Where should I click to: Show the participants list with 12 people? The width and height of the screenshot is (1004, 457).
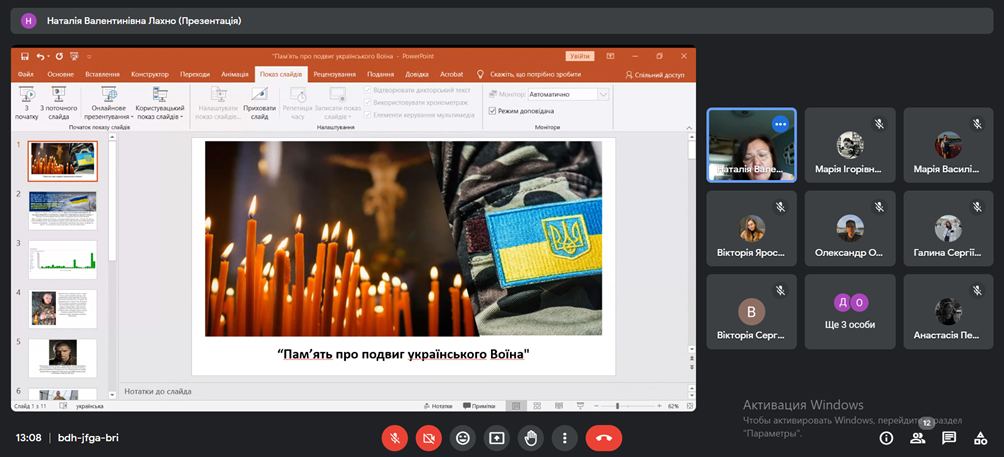(917, 438)
